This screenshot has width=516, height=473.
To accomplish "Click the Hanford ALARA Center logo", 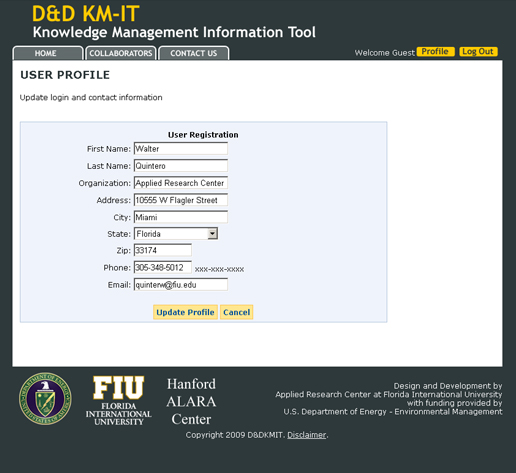I will [191, 401].
